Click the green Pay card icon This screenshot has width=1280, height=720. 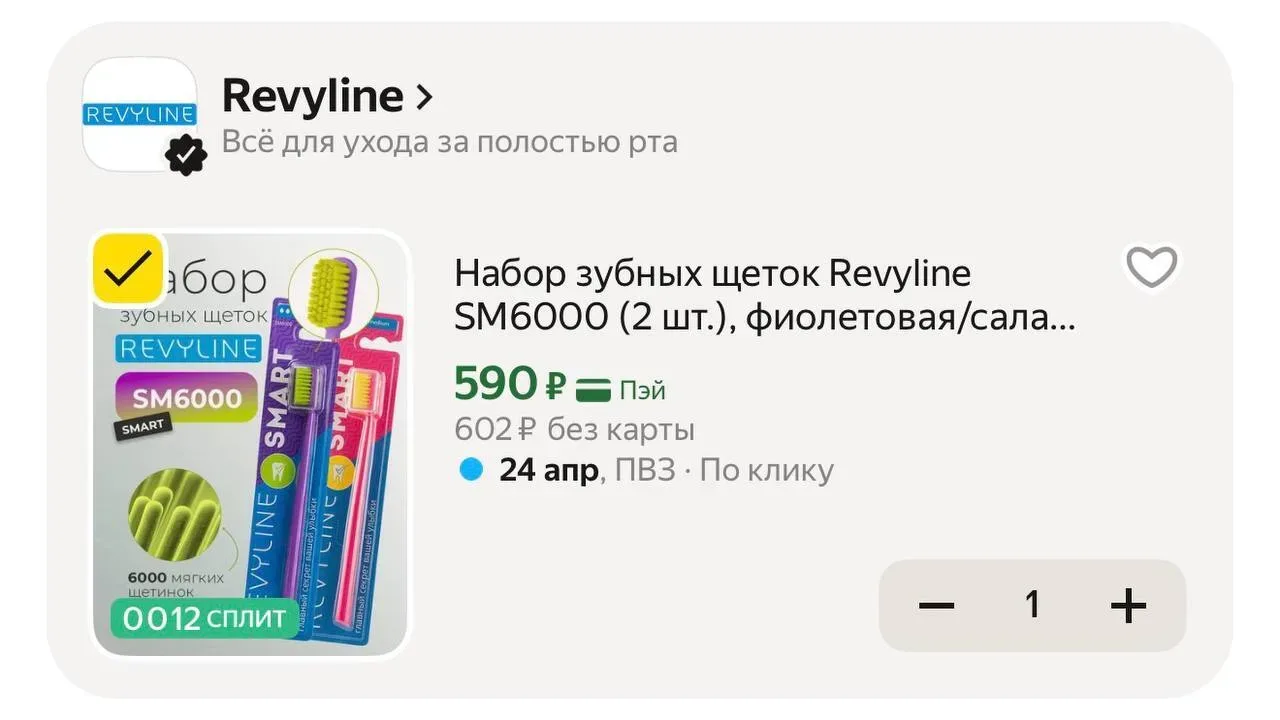point(594,388)
